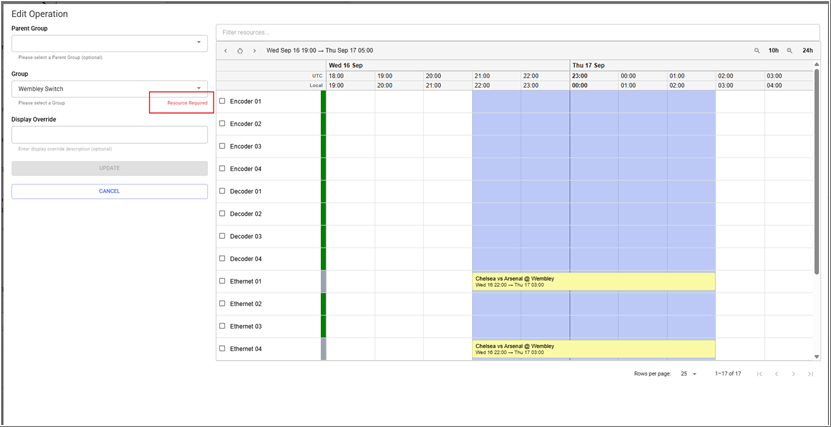831x427 pixels.
Task: Click the Ethernet 01 grey status bar
Action: point(323,281)
